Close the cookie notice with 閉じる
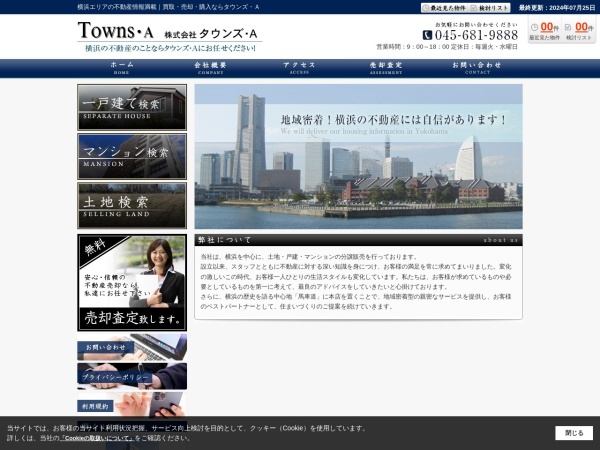600x450 pixels. (574, 433)
